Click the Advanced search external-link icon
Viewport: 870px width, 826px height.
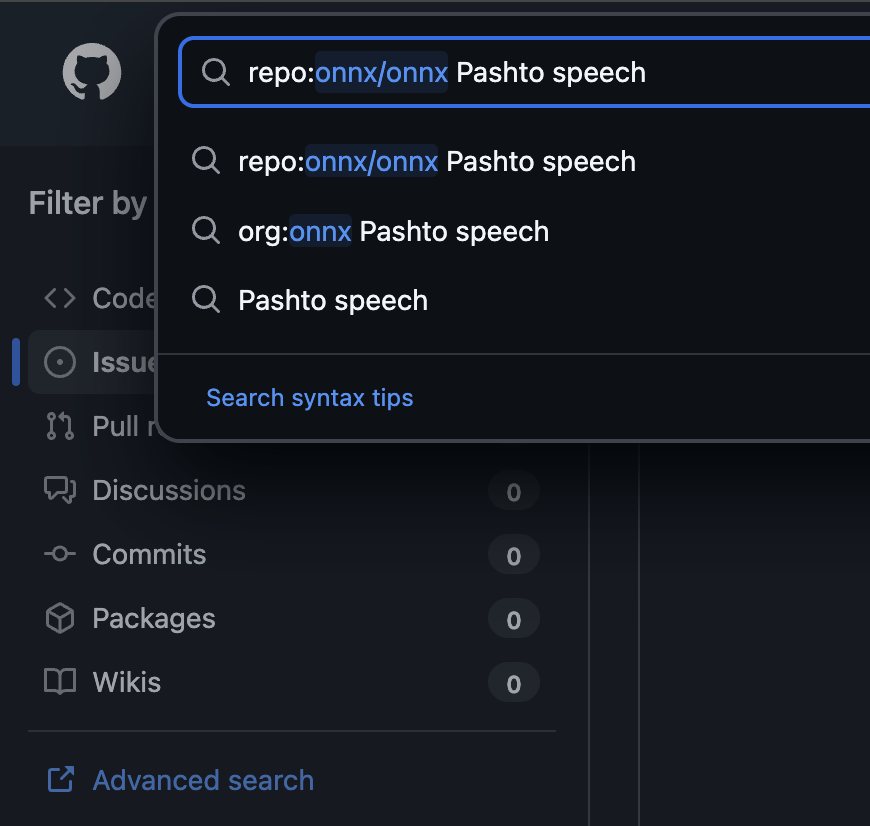61,780
